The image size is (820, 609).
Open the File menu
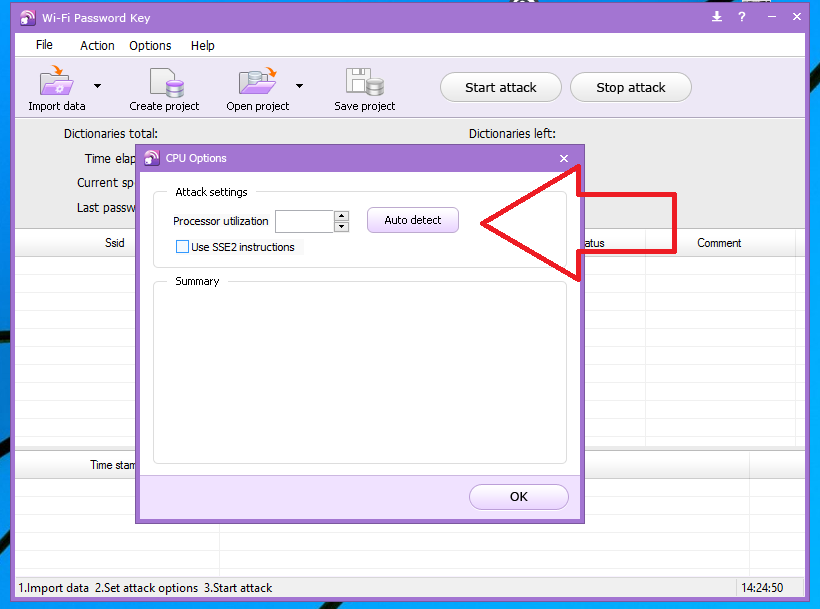(x=44, y=45)
